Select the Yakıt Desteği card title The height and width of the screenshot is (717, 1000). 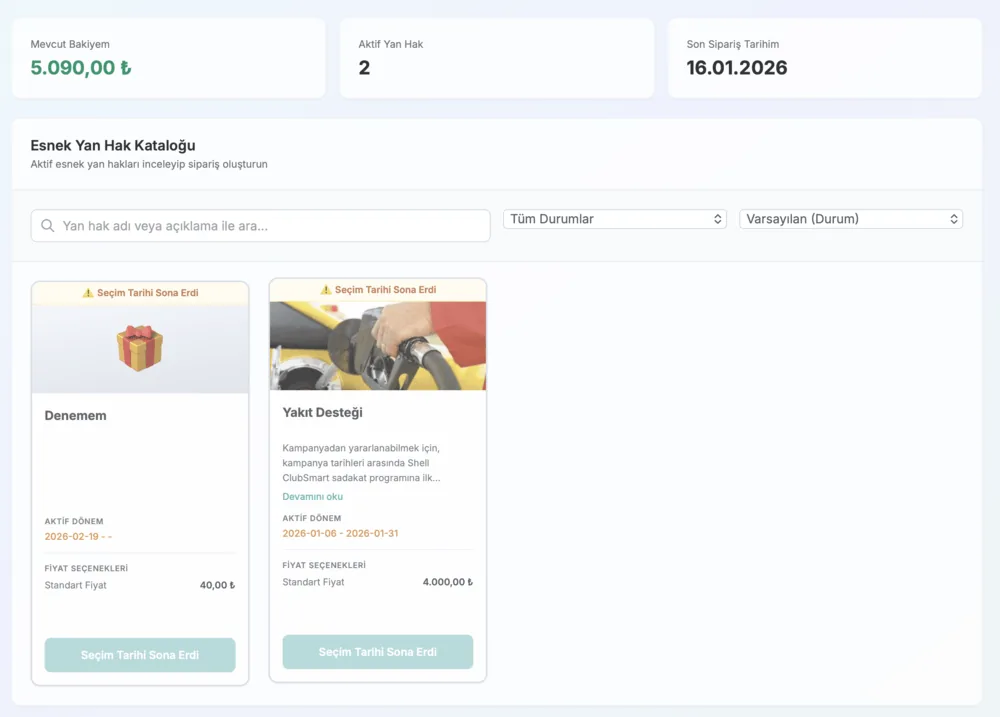click(322, 412)
